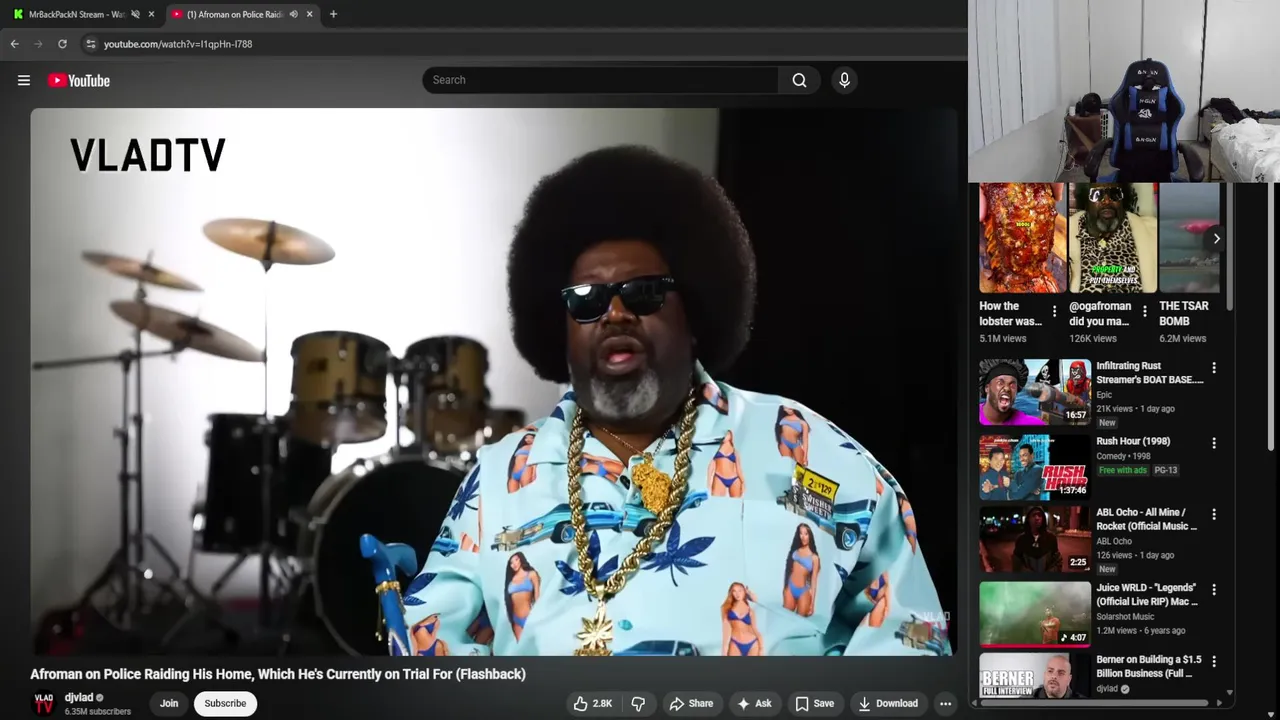Open options for the lobster Short
This screenshot has width=1280, height=720.
tap(1054, 312)
